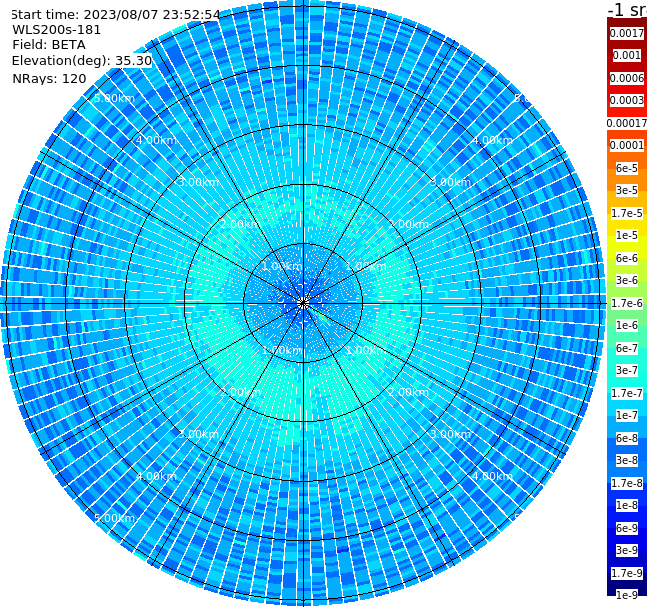Click the 0.00017 colorbar label
The height and width of the screenshot is (607, 647).
point(627,123)
